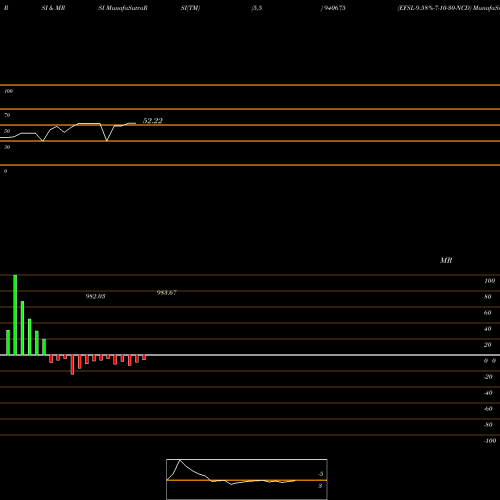Click the "SI & MR" header text
This screenshot has height=500, width=500.
point(53,8)
